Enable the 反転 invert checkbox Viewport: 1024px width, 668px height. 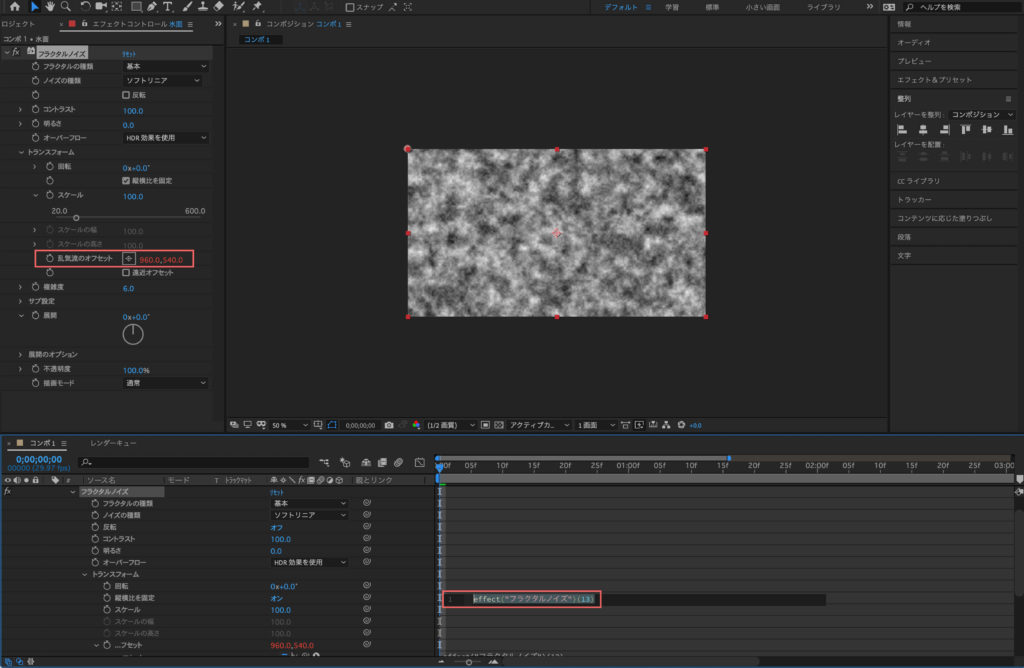126,95
